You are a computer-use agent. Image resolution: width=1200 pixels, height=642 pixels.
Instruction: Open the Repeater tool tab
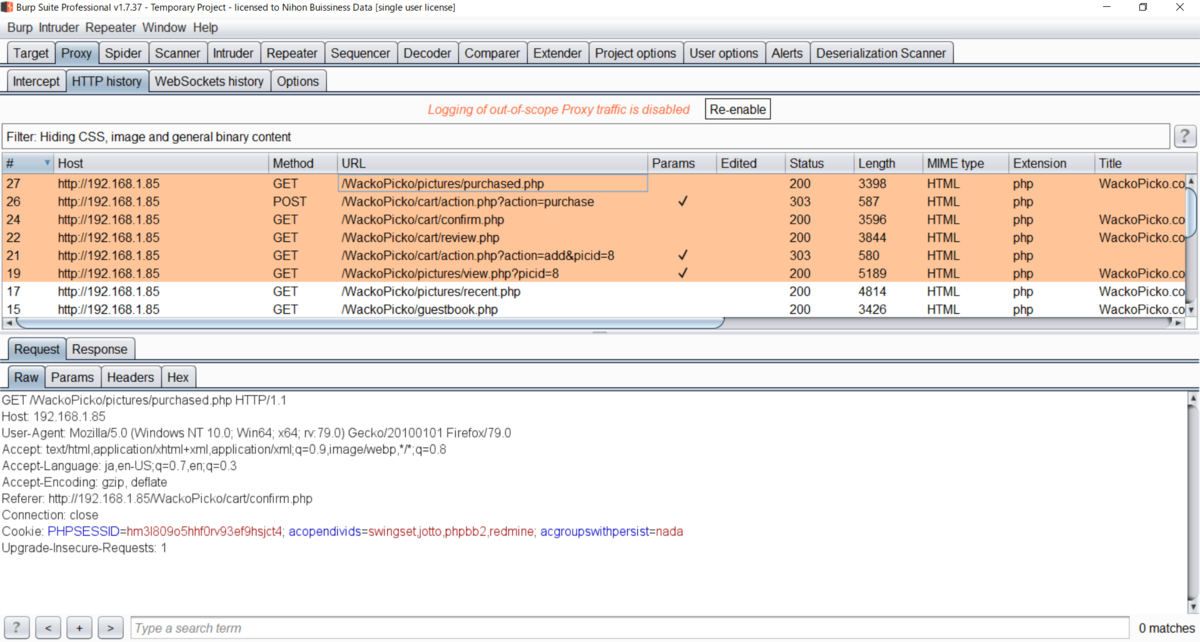(292, 53)
